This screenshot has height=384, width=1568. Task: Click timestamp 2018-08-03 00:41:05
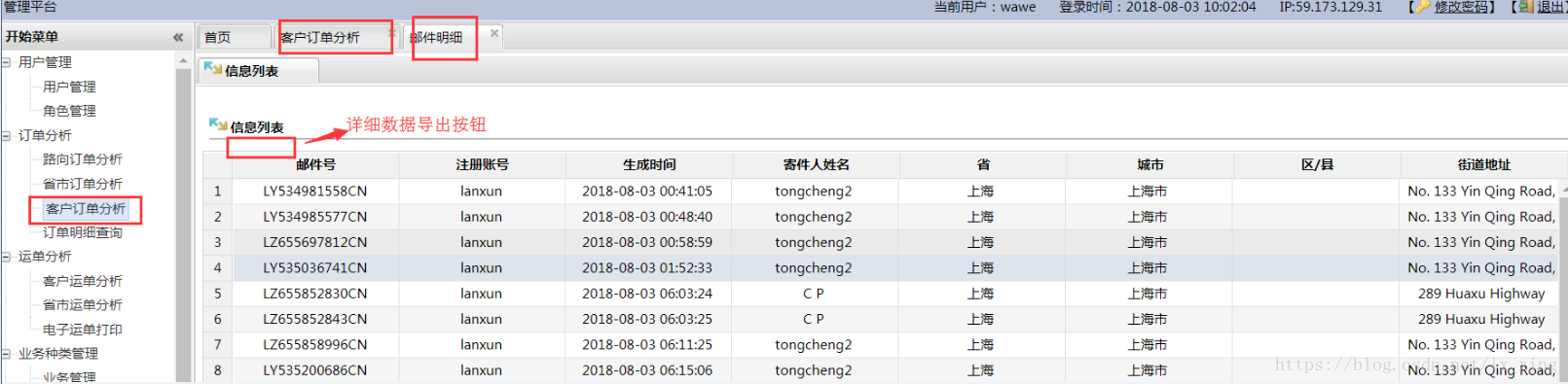click(x=647, y=192)
